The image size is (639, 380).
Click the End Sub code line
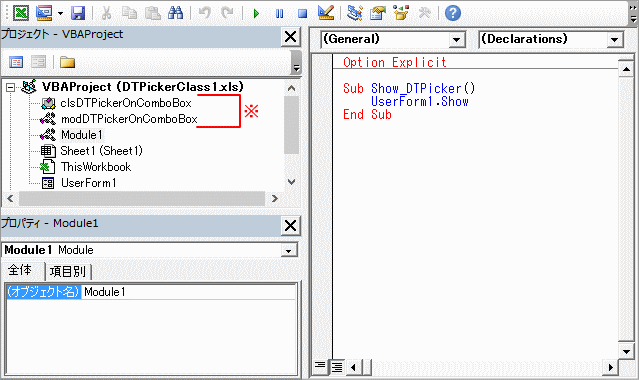point(367,115)
